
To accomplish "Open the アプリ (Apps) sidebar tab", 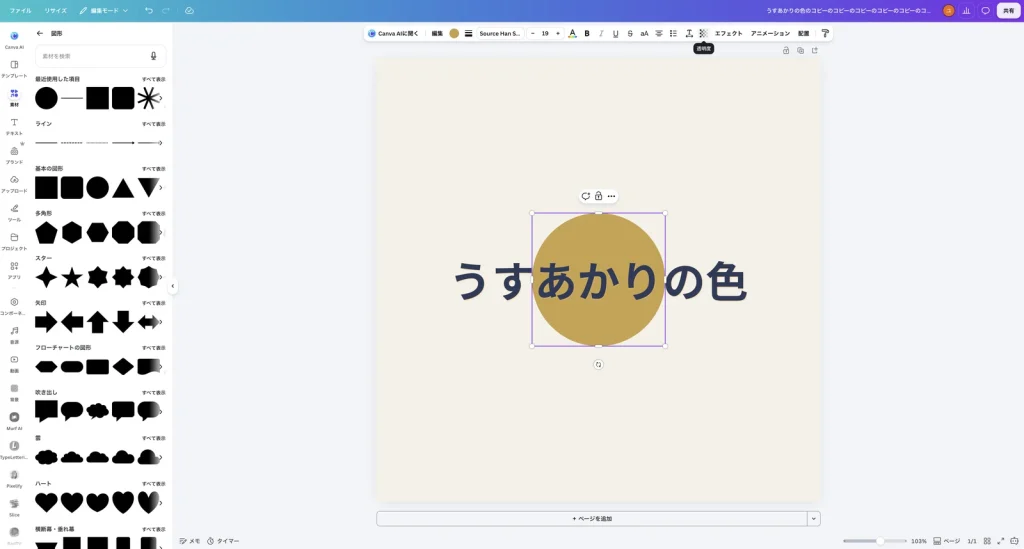I will click(14, 270).
